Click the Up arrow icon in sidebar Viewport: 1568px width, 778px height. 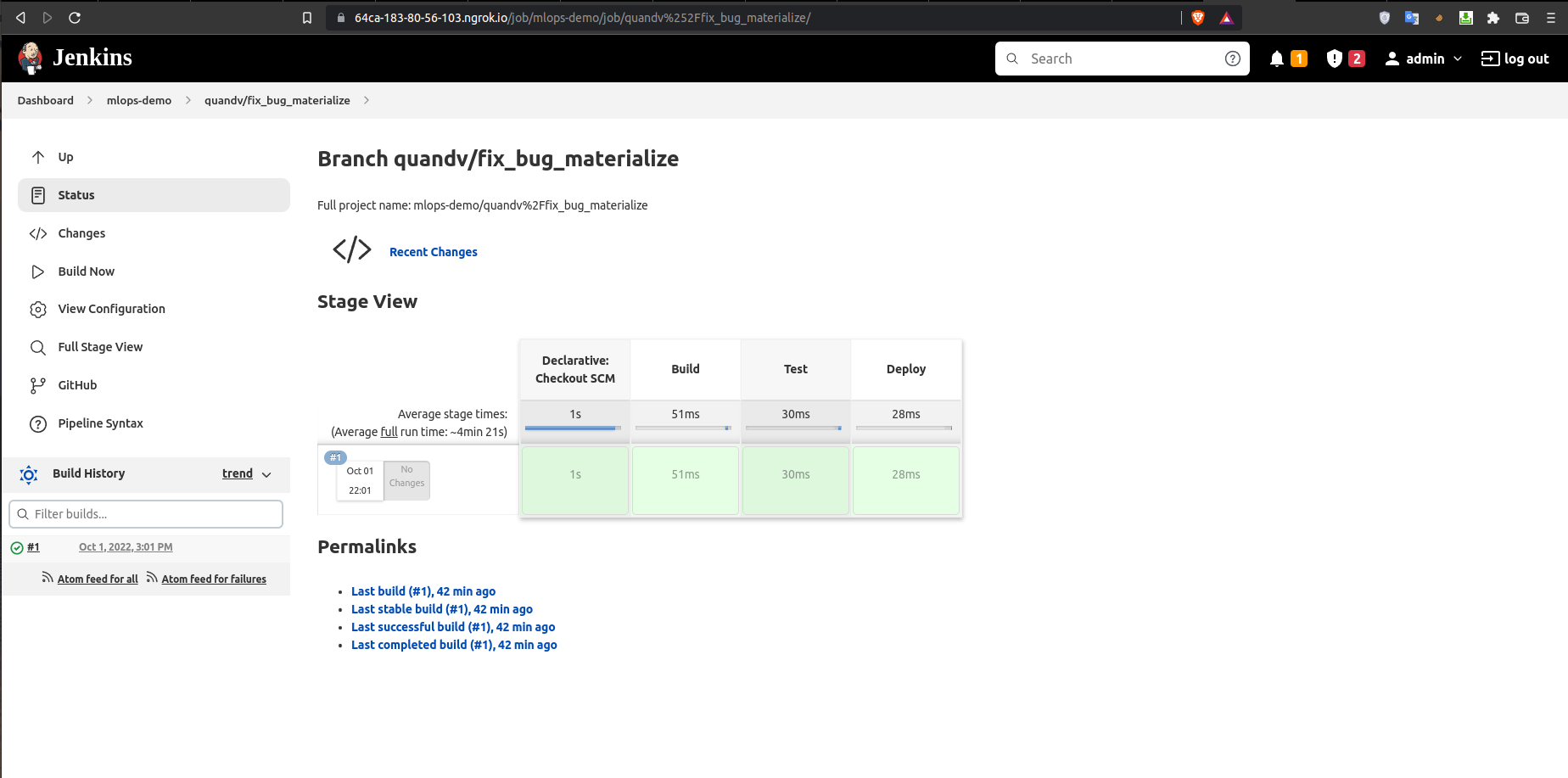(38, 157)
